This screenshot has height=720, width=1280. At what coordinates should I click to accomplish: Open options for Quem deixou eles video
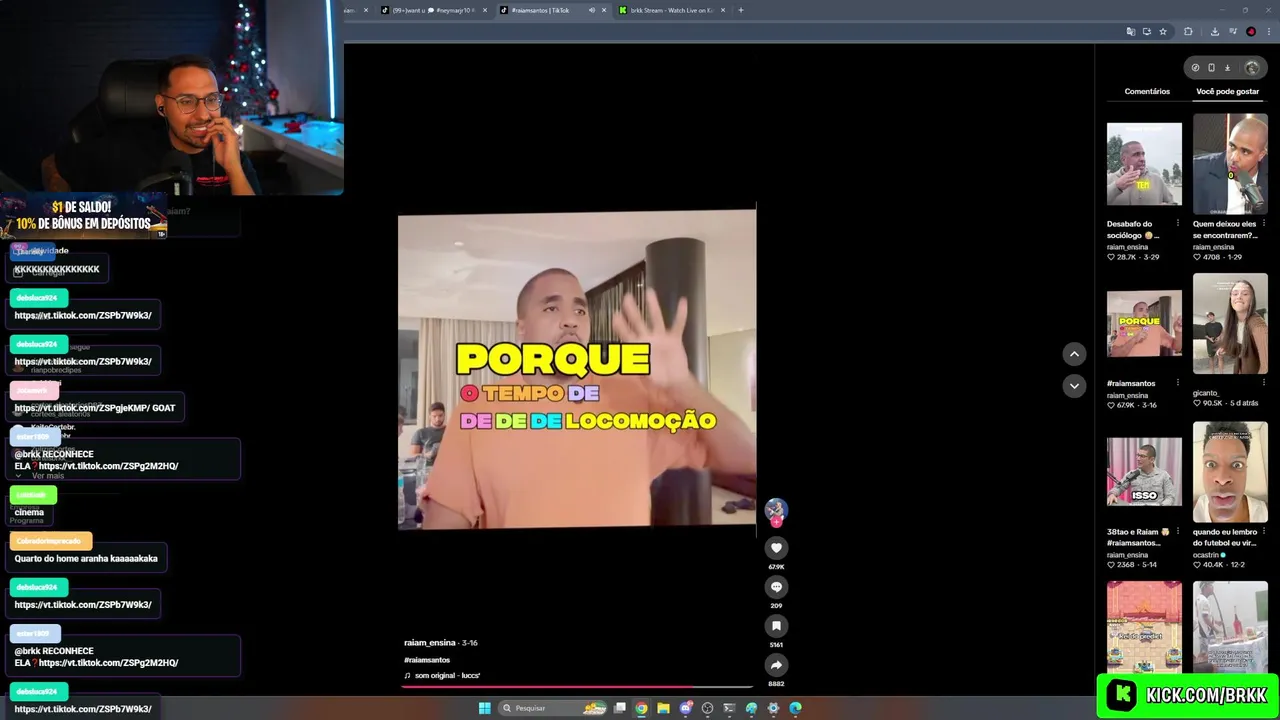coord(1263,223)
